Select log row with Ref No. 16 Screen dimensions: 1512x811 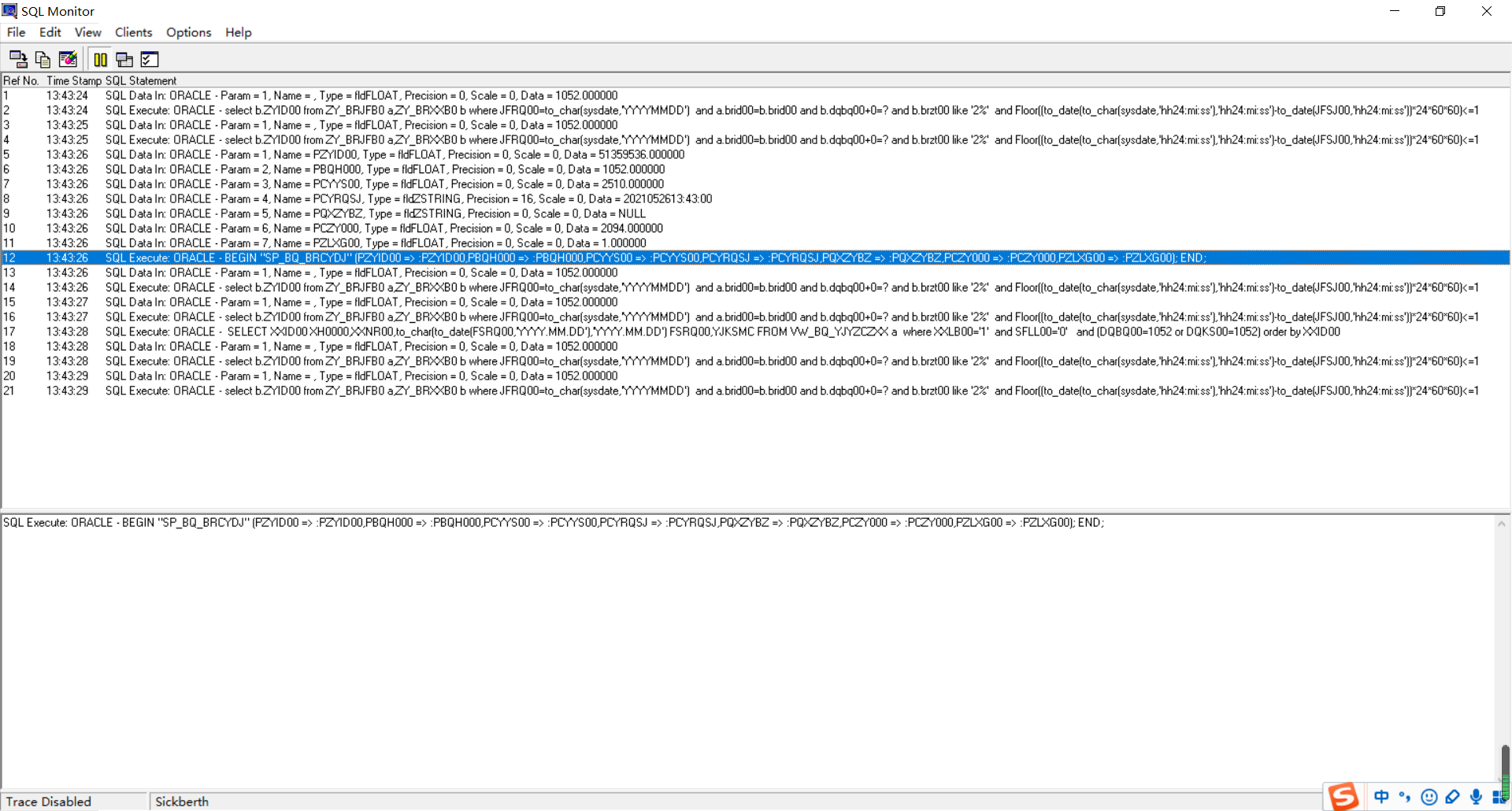pyautogui.click(x=755, y=317)
